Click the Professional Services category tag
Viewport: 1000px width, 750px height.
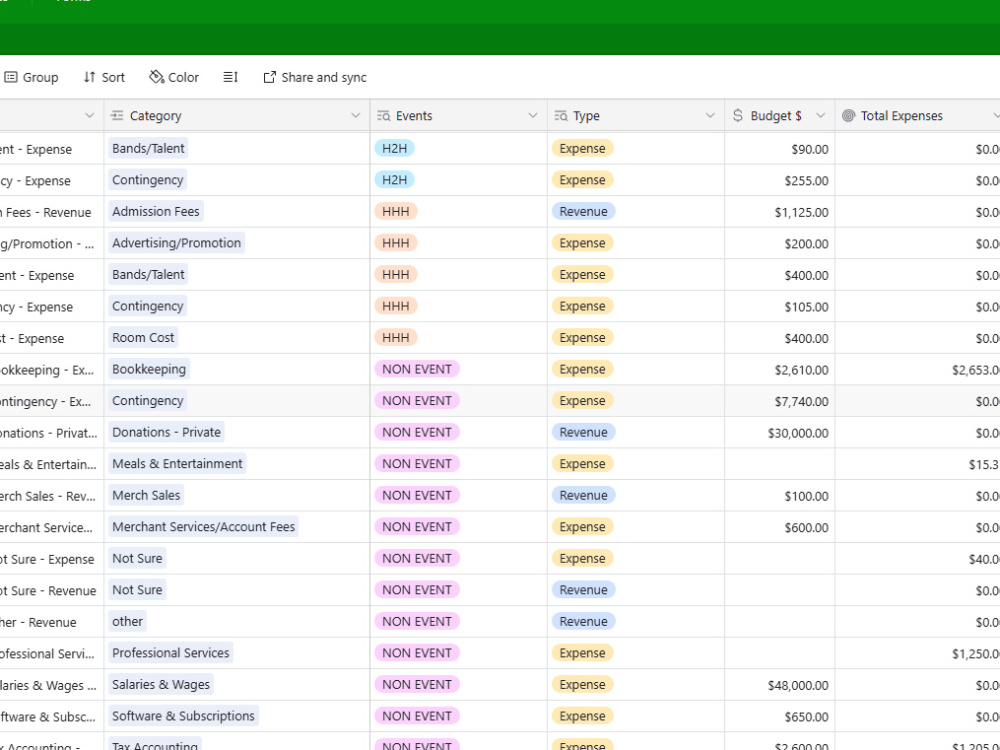pos(170,653)
